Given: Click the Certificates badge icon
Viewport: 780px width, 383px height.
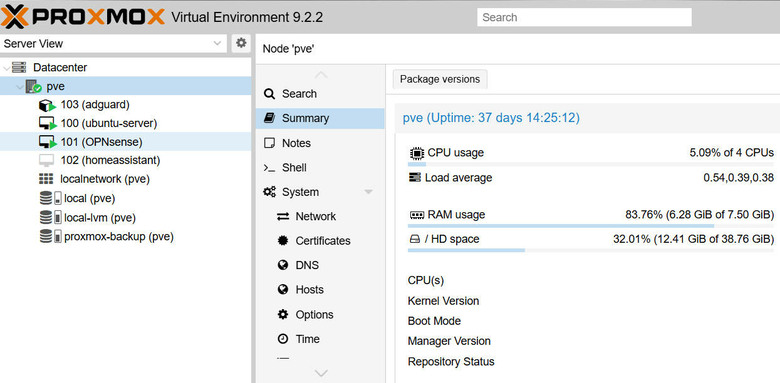Looking at the screenshot, I should click(283, 241).
